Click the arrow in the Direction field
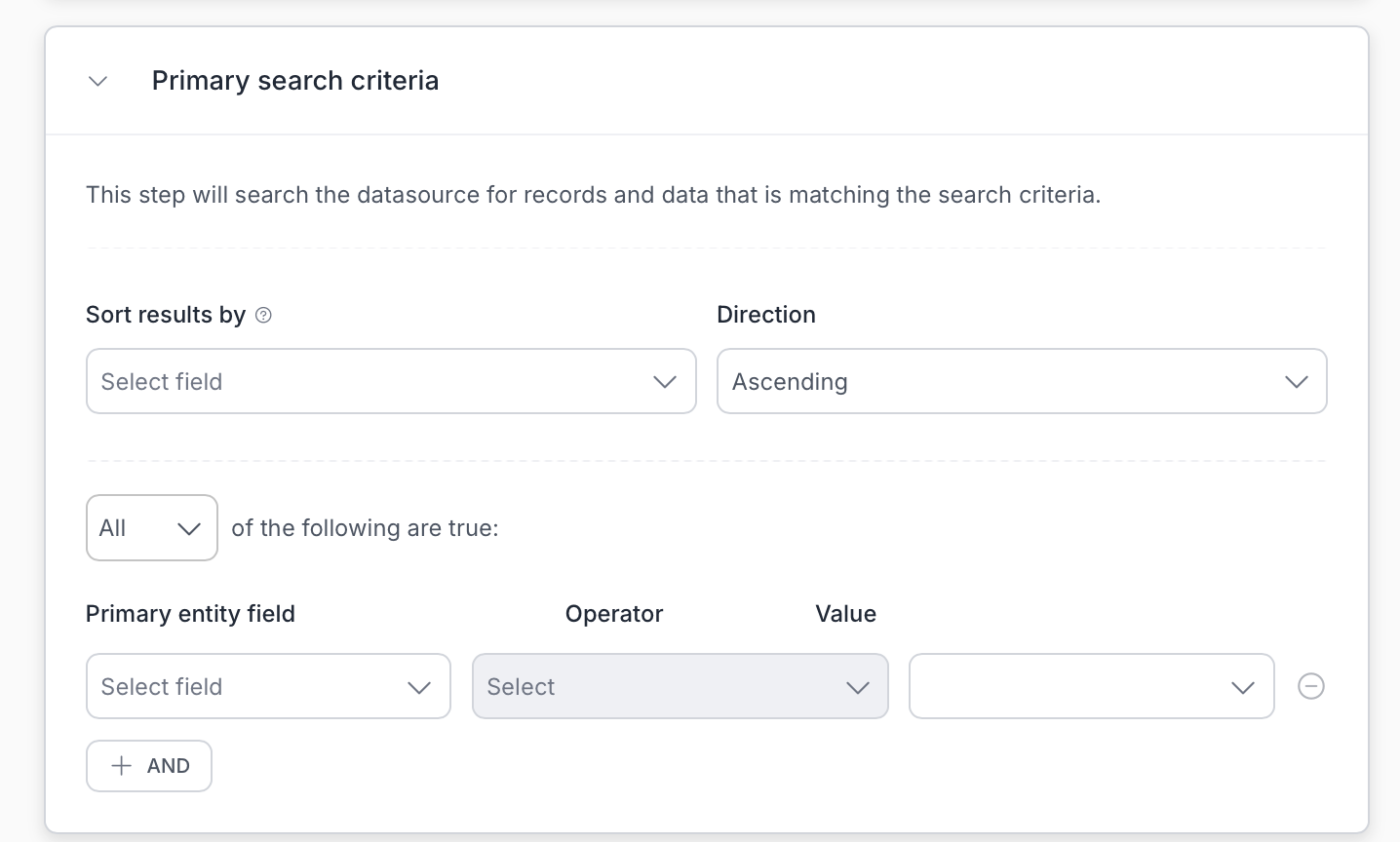Image resolution: width=1400 pixels, height=842 pixels. point(1296,382)
